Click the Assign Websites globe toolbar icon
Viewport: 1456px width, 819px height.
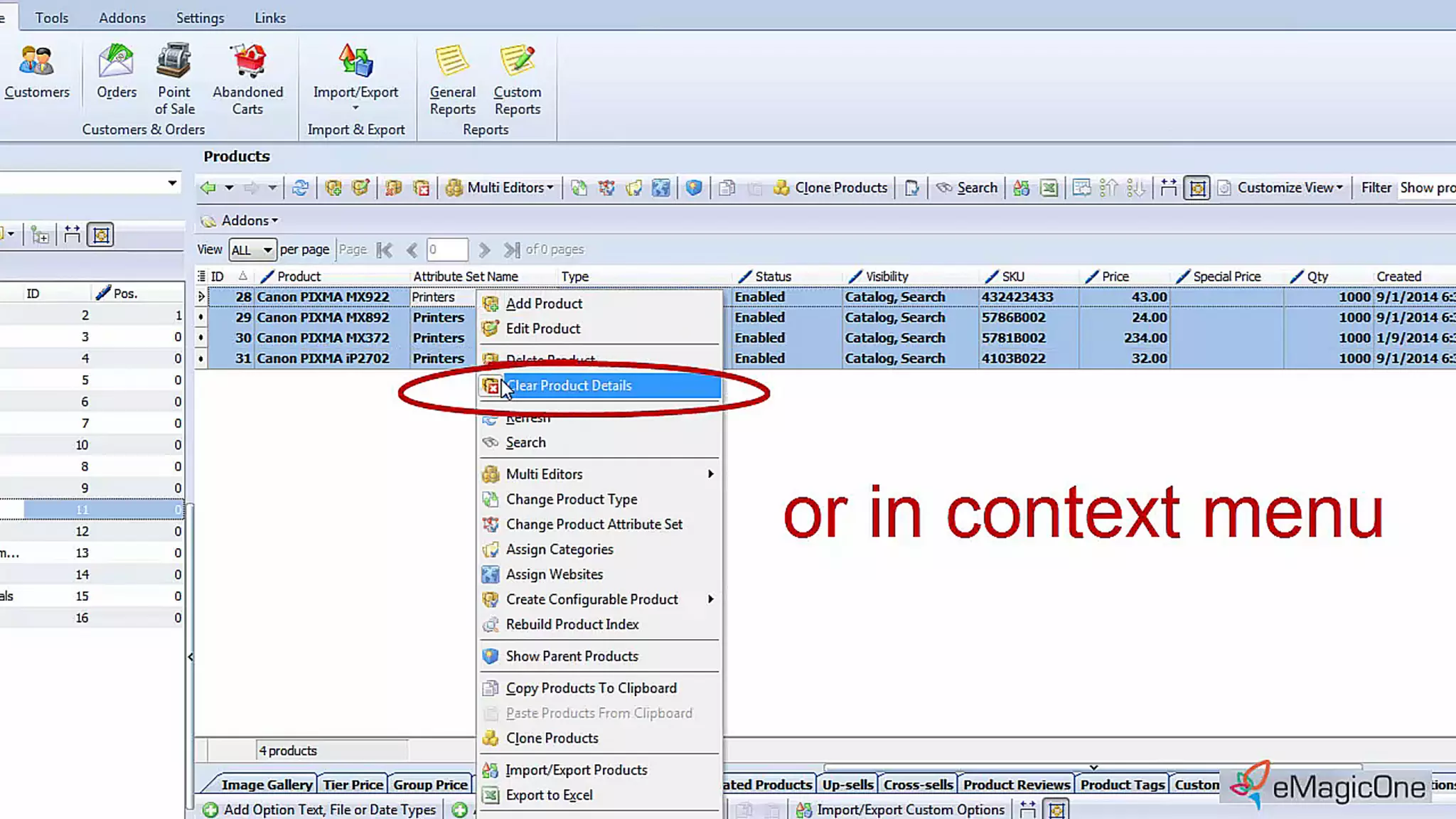(661, 188)
